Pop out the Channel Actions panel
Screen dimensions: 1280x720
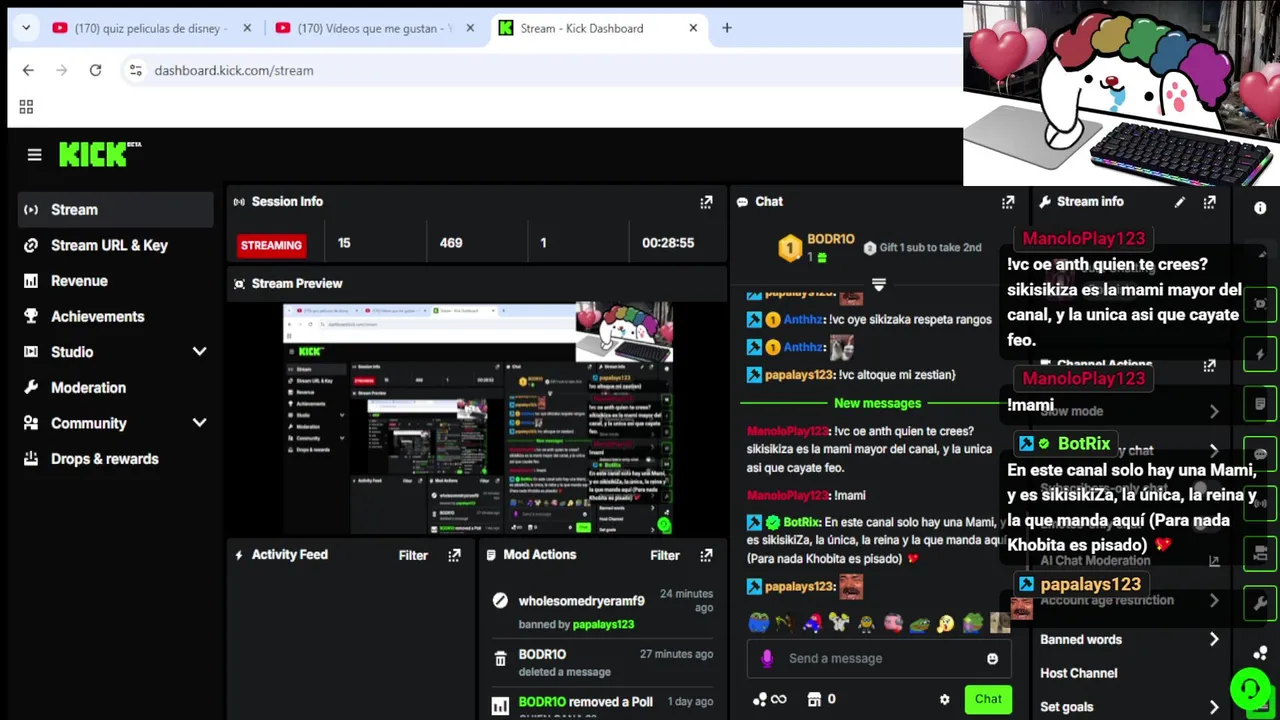click(x=1210, y=366)
